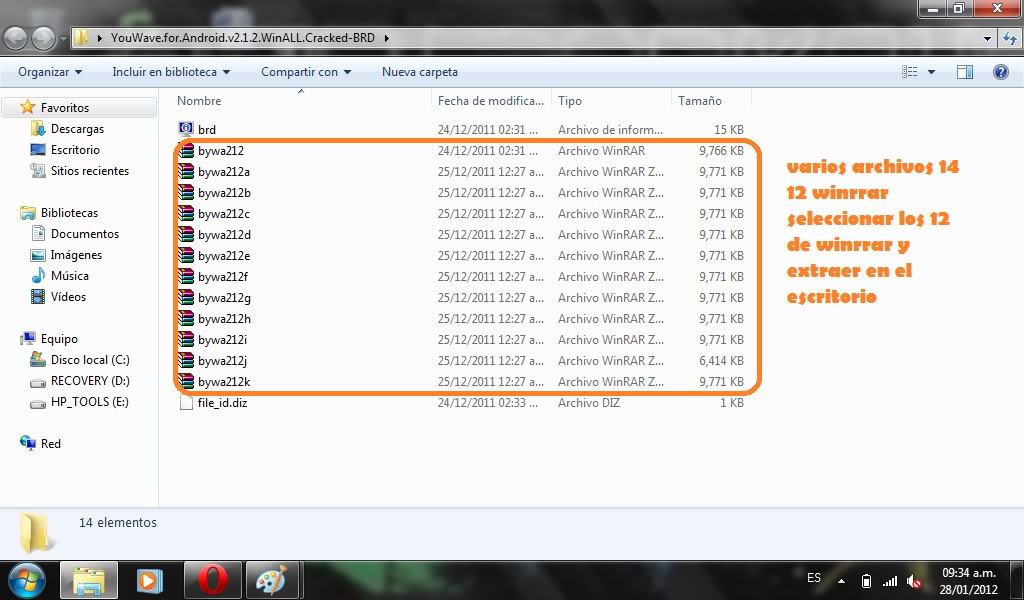Select Bibliotecas in the navigation pane
This screenshot has height=600, width=1024.
[69, 213]
